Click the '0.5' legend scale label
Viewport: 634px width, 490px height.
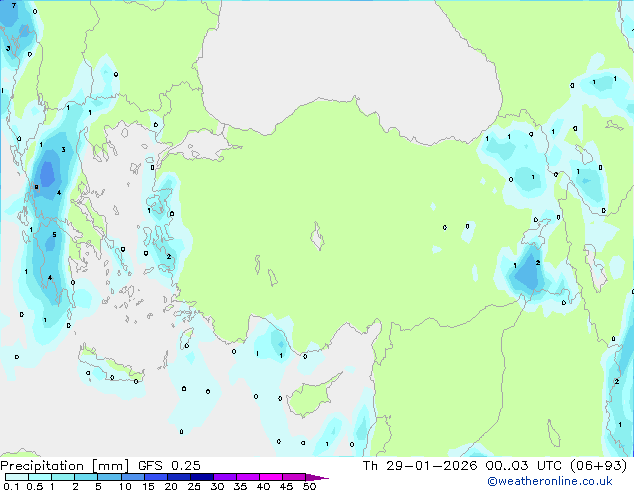point(35,486)
